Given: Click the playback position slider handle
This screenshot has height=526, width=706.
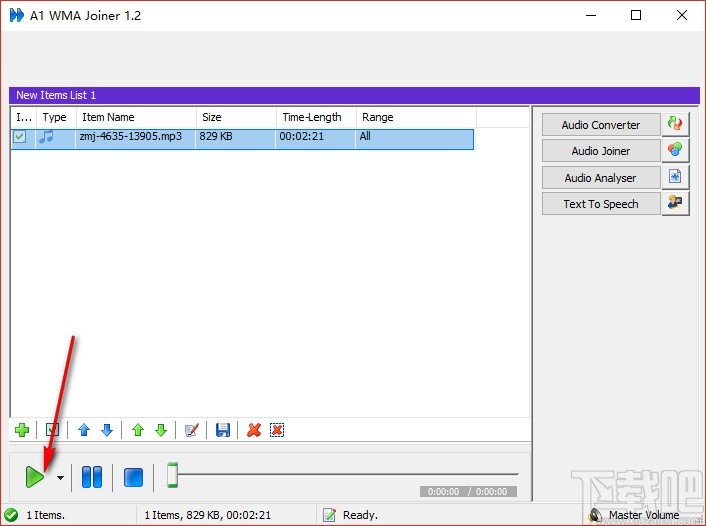Looking at the screenshot, I should [x=172, y=475].
